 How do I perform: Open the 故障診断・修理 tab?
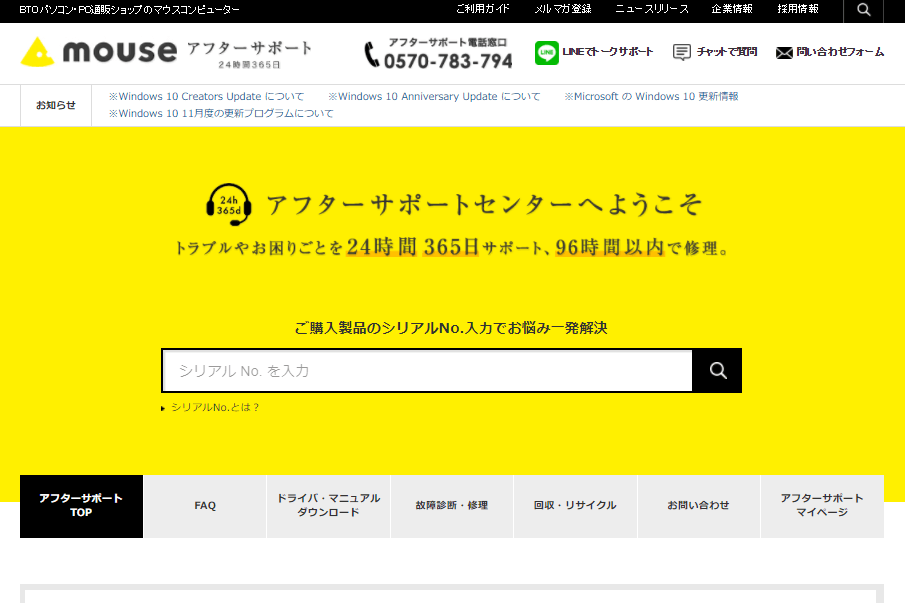click(x=451, y=506)
